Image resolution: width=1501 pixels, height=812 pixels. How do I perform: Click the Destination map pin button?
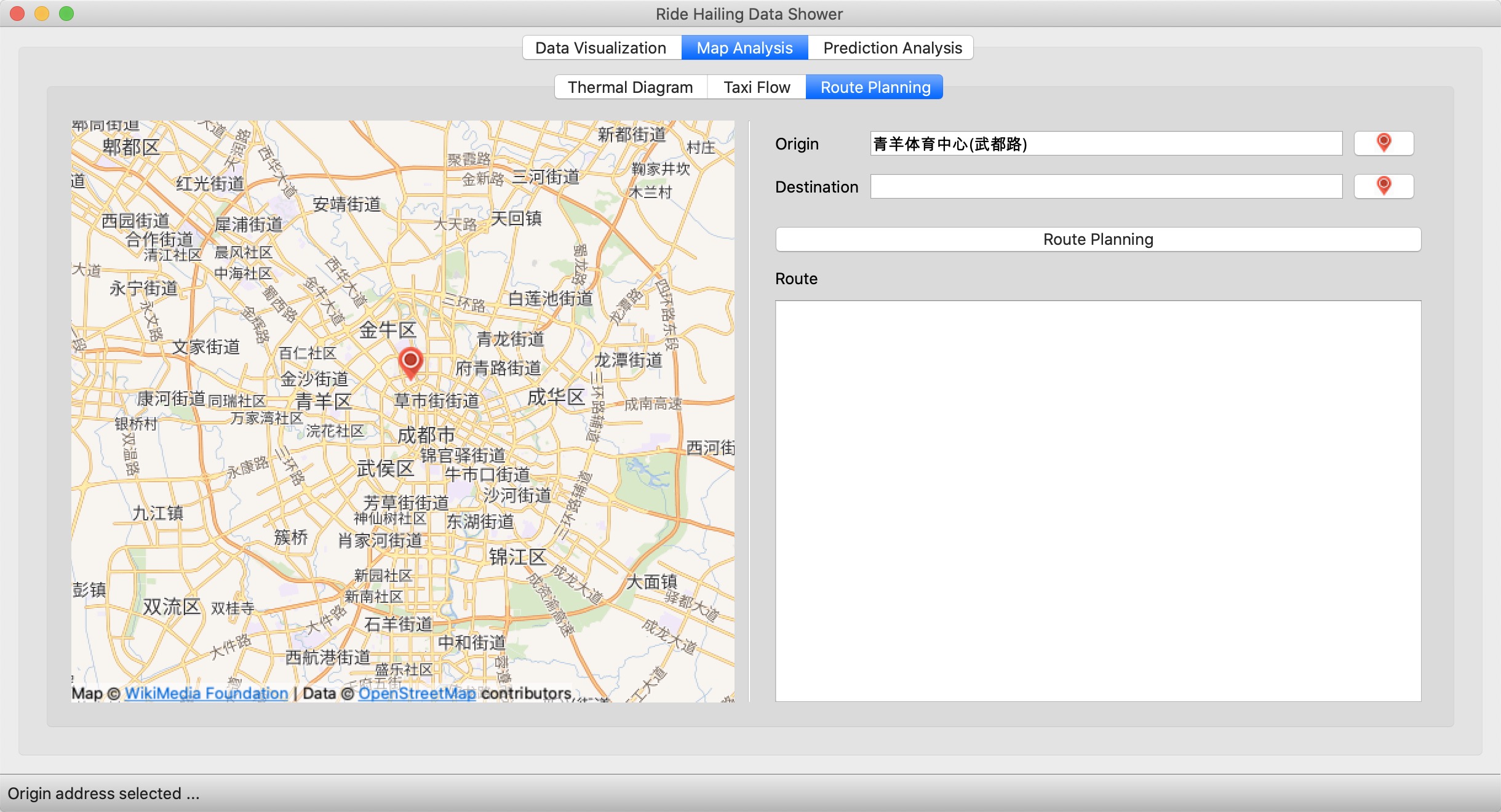1384,186
